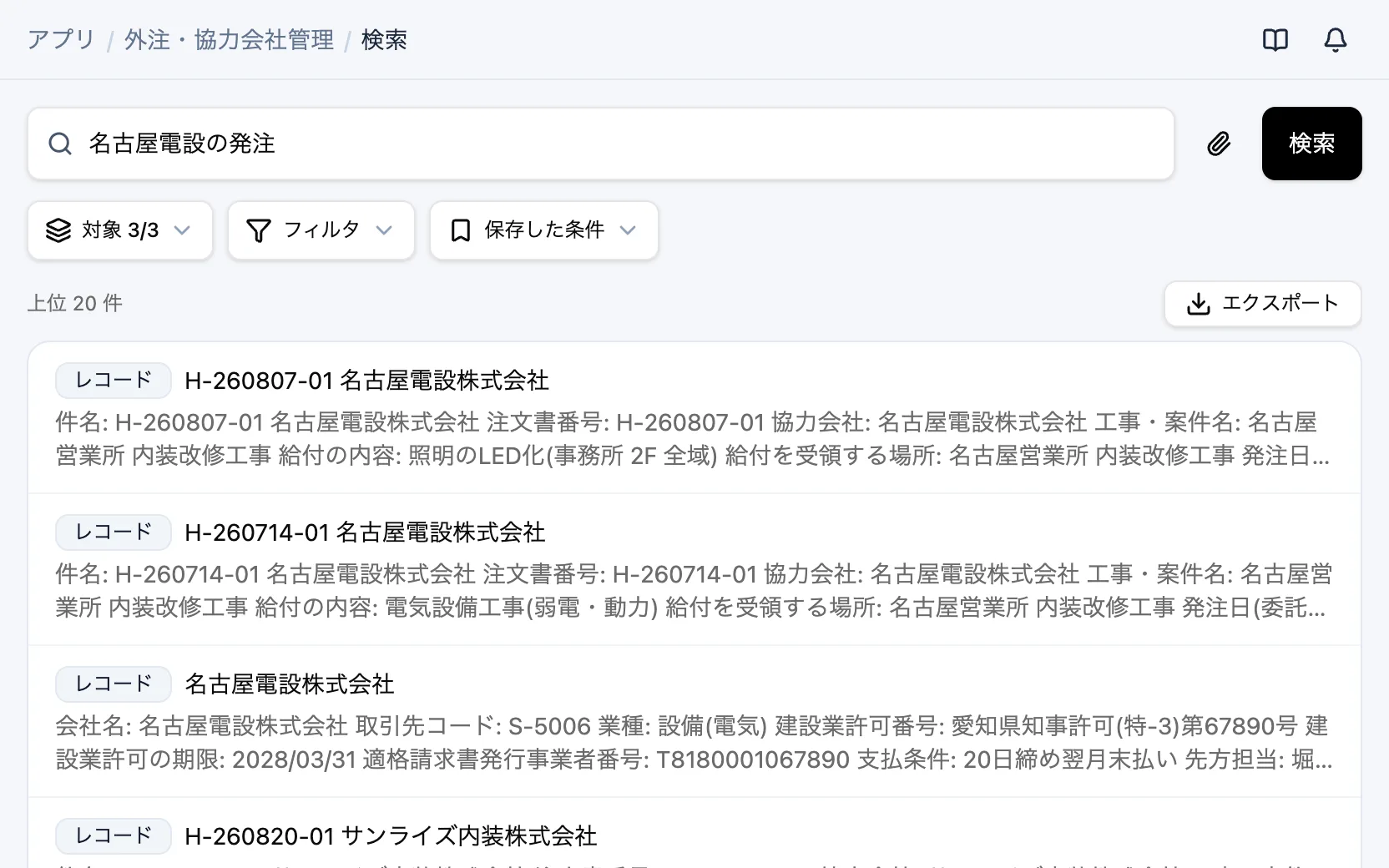Click the 検索 breadcrumb item
Screen dimensions: 1389x868
click(384, 40)
